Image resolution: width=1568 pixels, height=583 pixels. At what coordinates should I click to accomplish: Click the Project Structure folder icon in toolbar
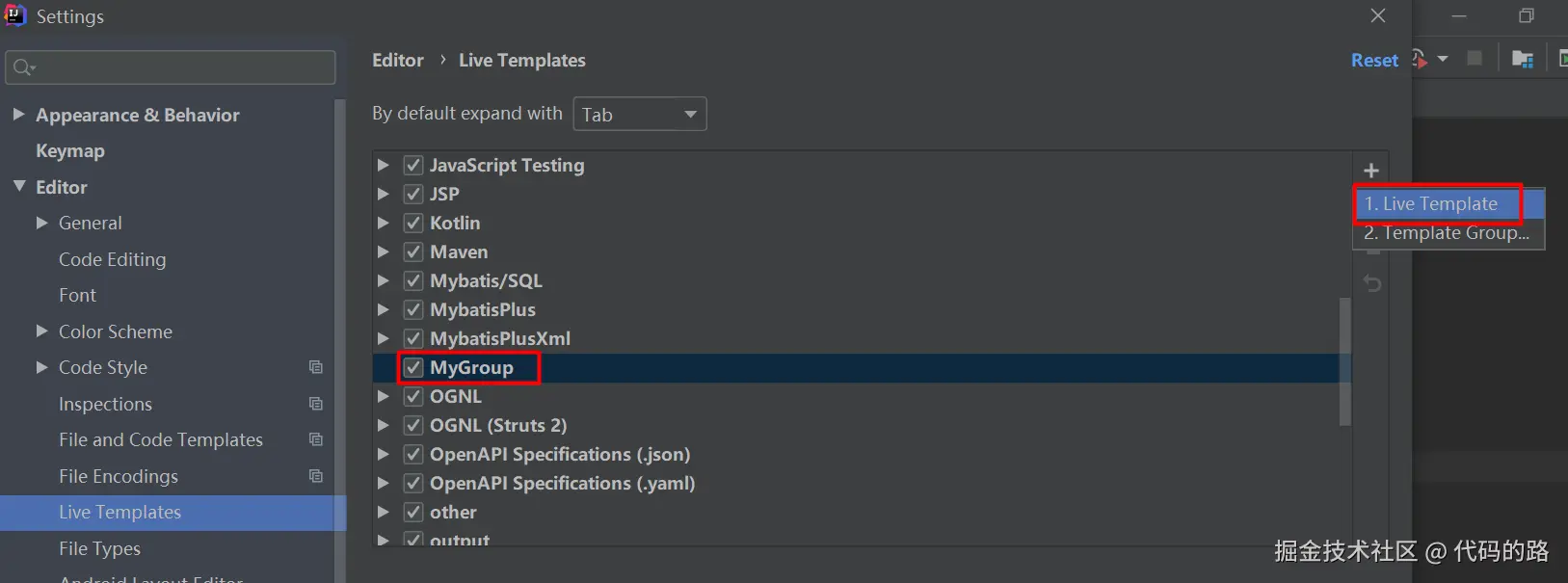point(1523,60)
